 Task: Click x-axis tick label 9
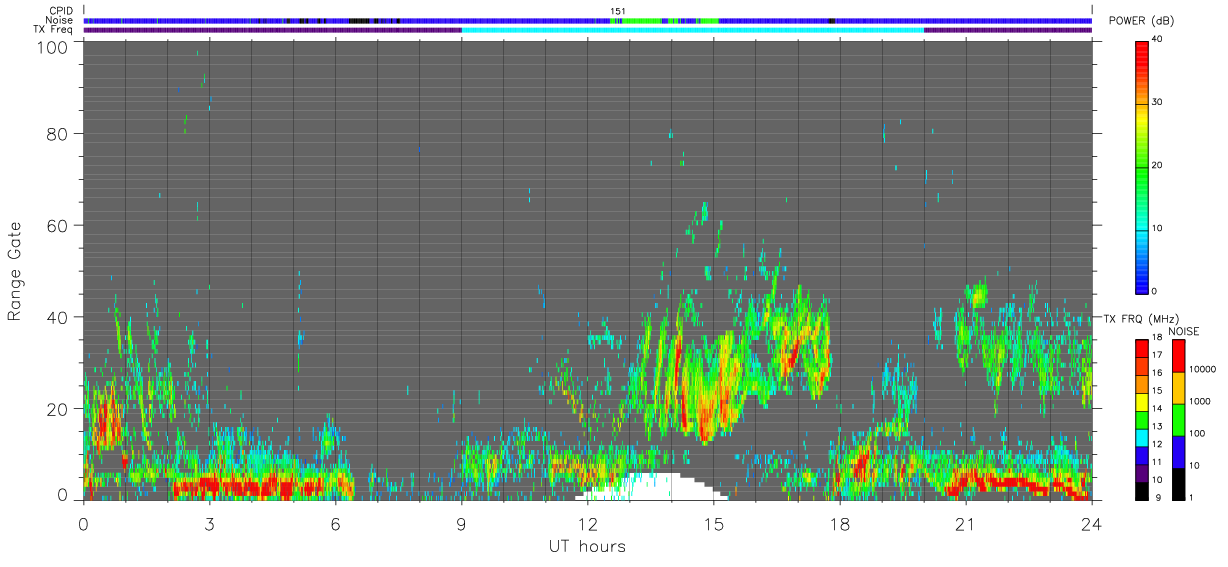tap(461, 524)
